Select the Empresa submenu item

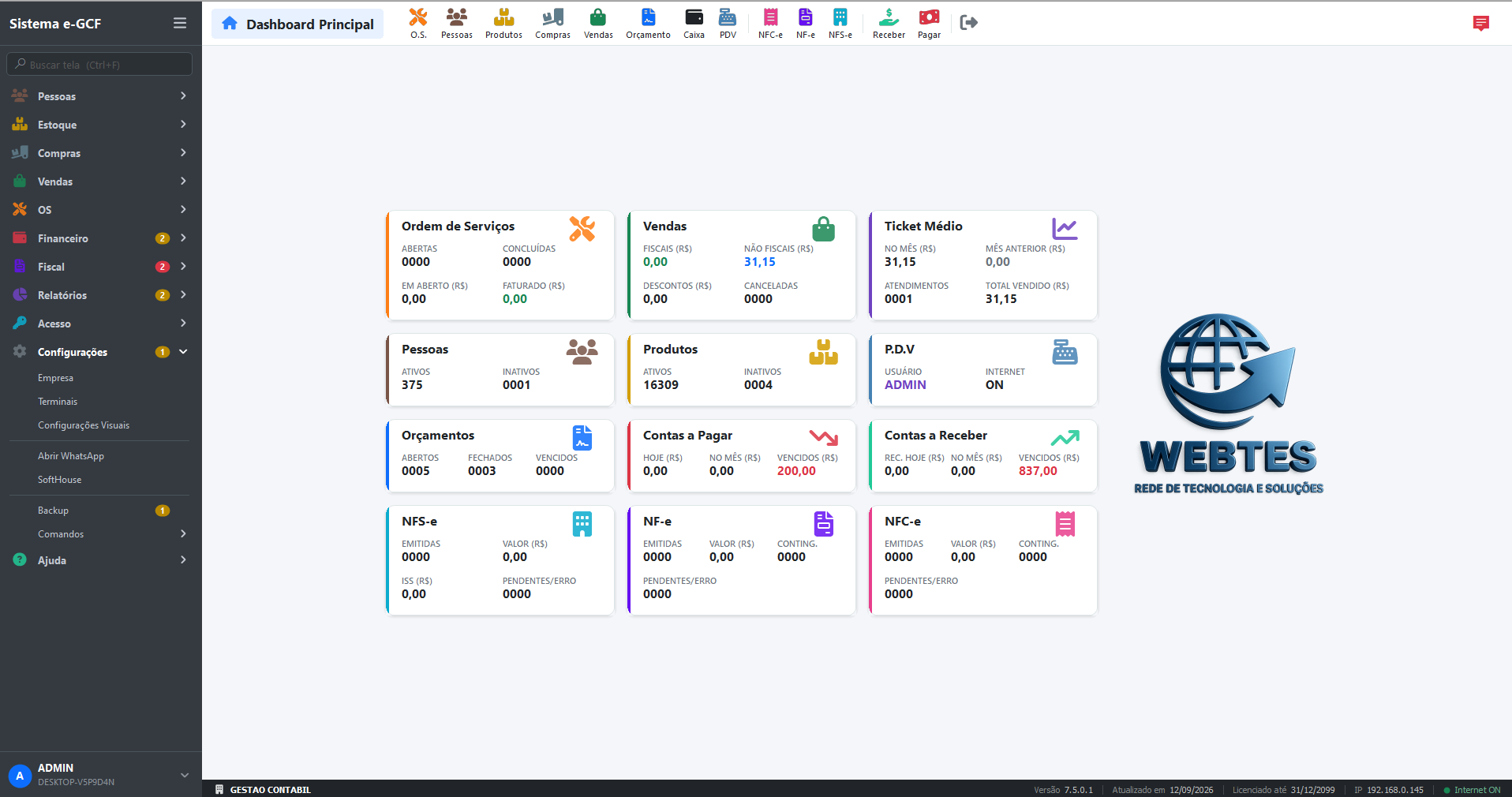pyautogui.click(x=55, y=378)
